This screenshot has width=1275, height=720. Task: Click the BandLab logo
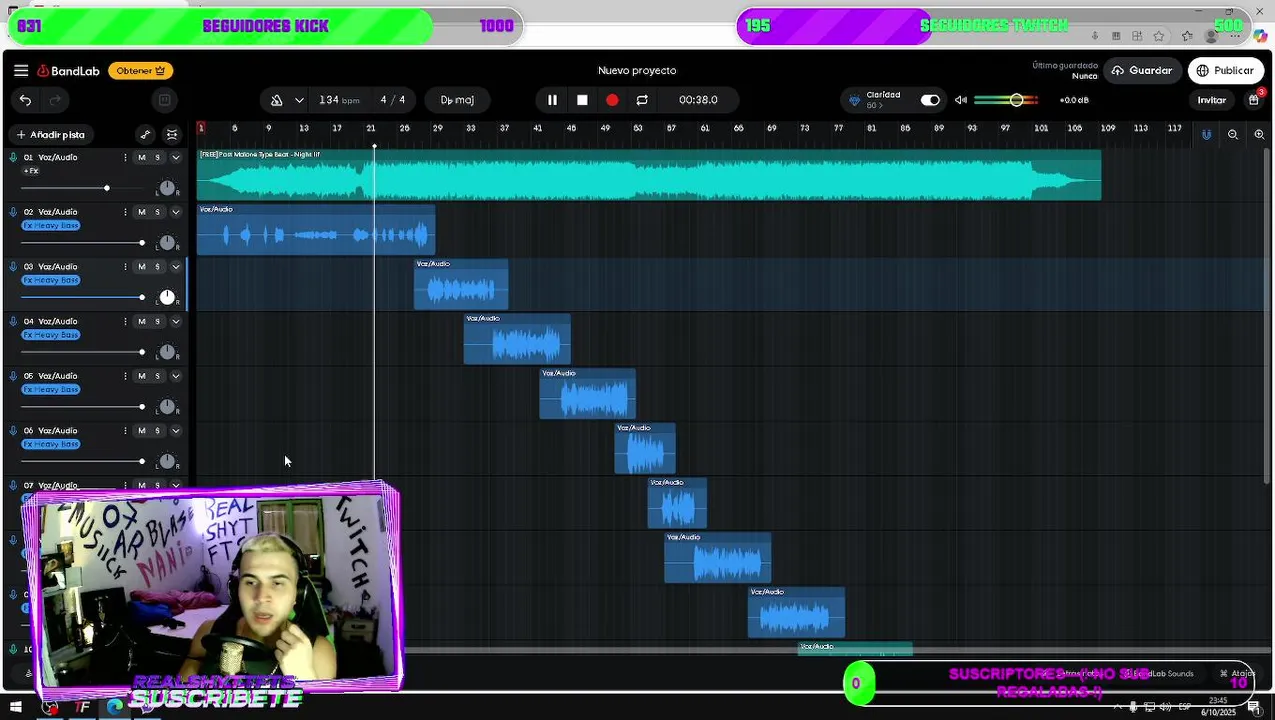point(68,71)
